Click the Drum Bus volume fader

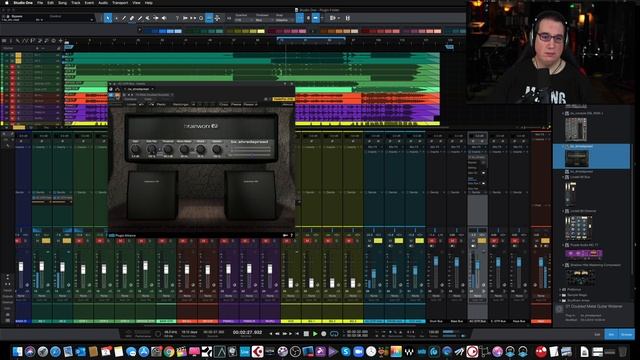[x=436, y=262]
